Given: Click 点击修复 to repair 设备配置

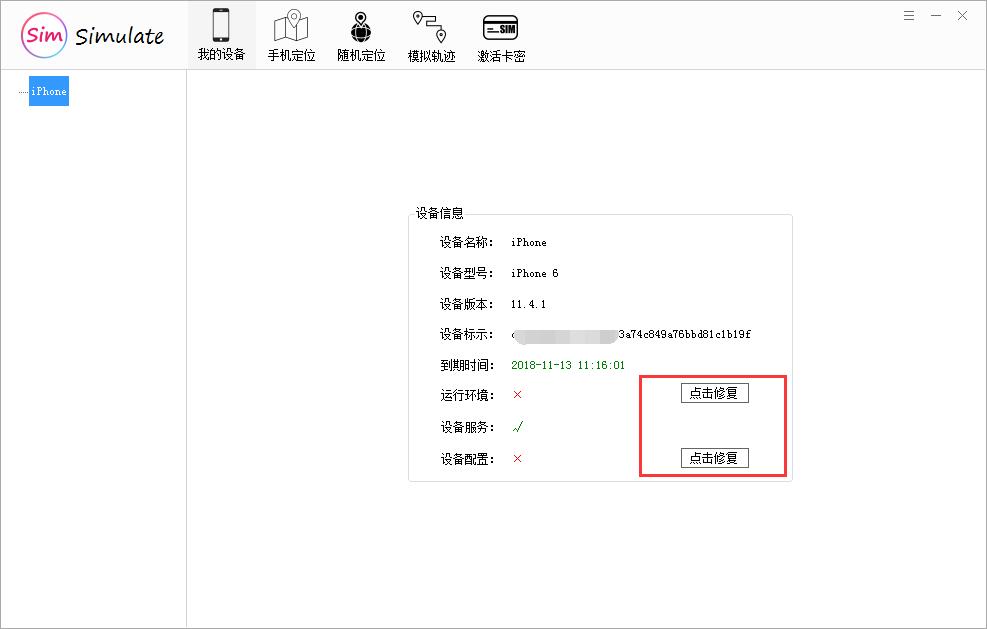Looking at the screenshot, I should (x=714, y=457).
